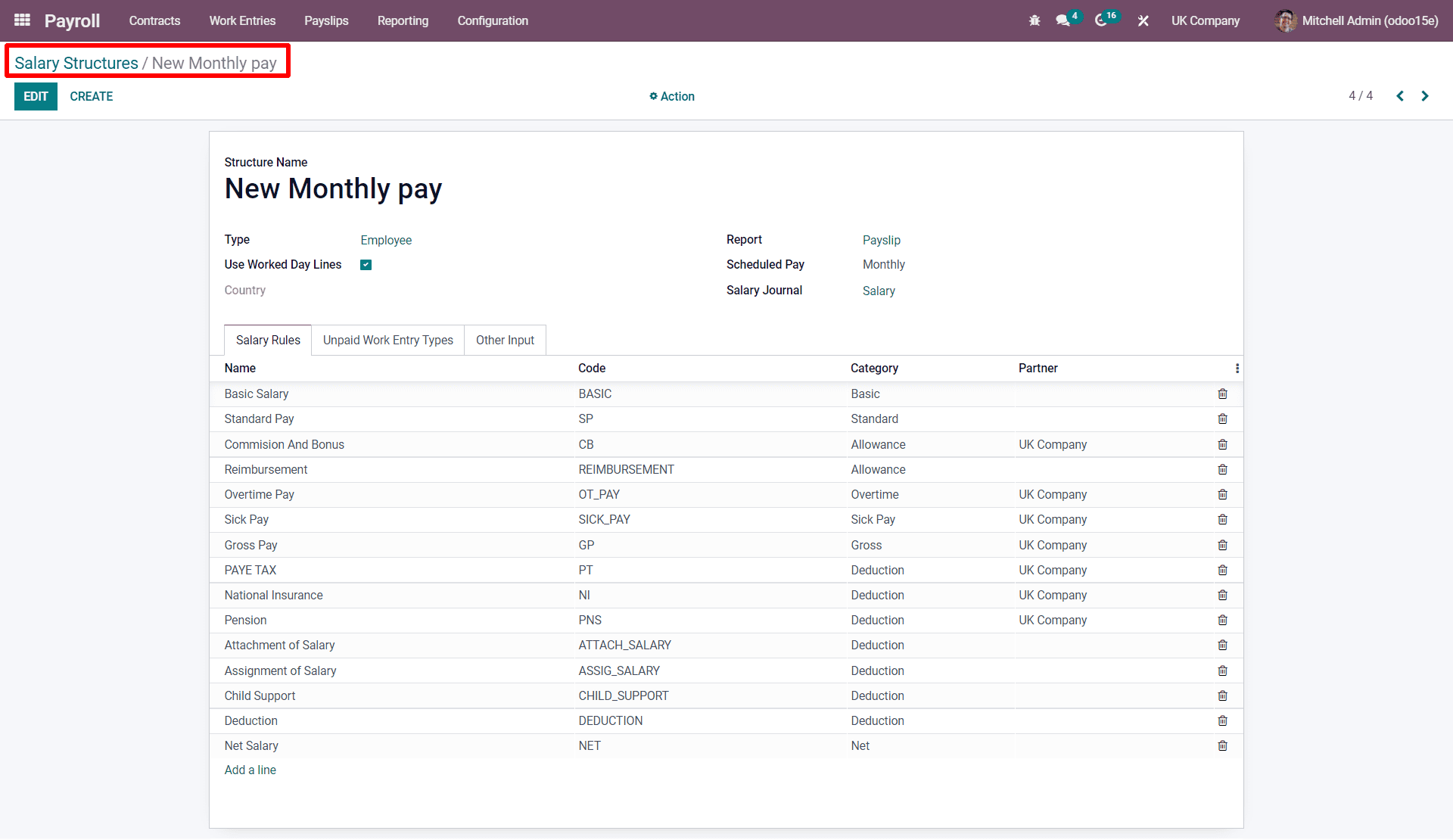Select the Other Input tab

(505, 339)
